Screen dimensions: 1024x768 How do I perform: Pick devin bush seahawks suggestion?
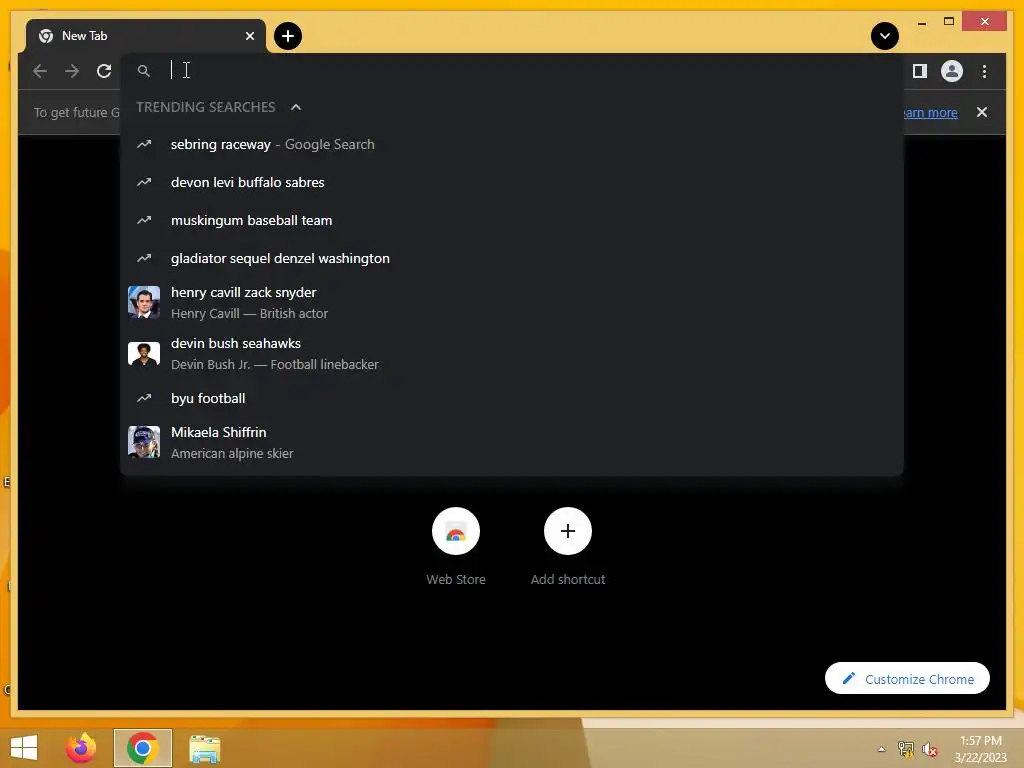coord(512,353)
